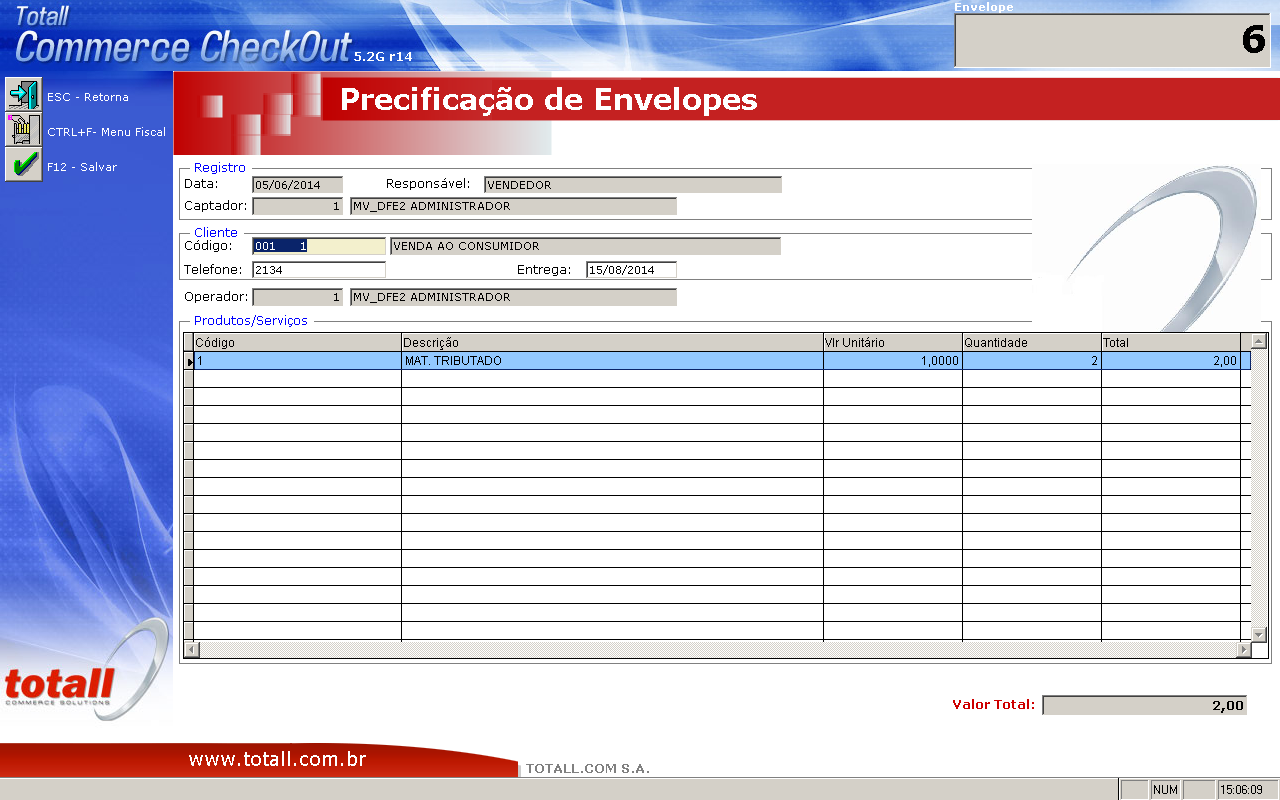
Task: Click the row indicator arrow of row 1
Action: (188, 361)
